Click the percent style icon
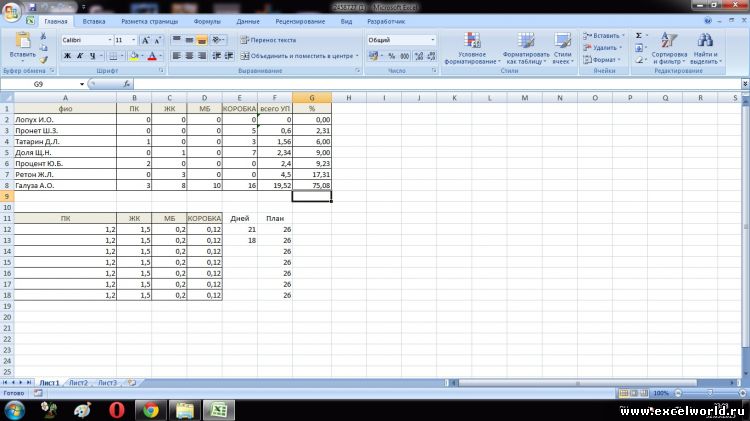This screenshot has width=750, height=421. [x=391, y=56]
